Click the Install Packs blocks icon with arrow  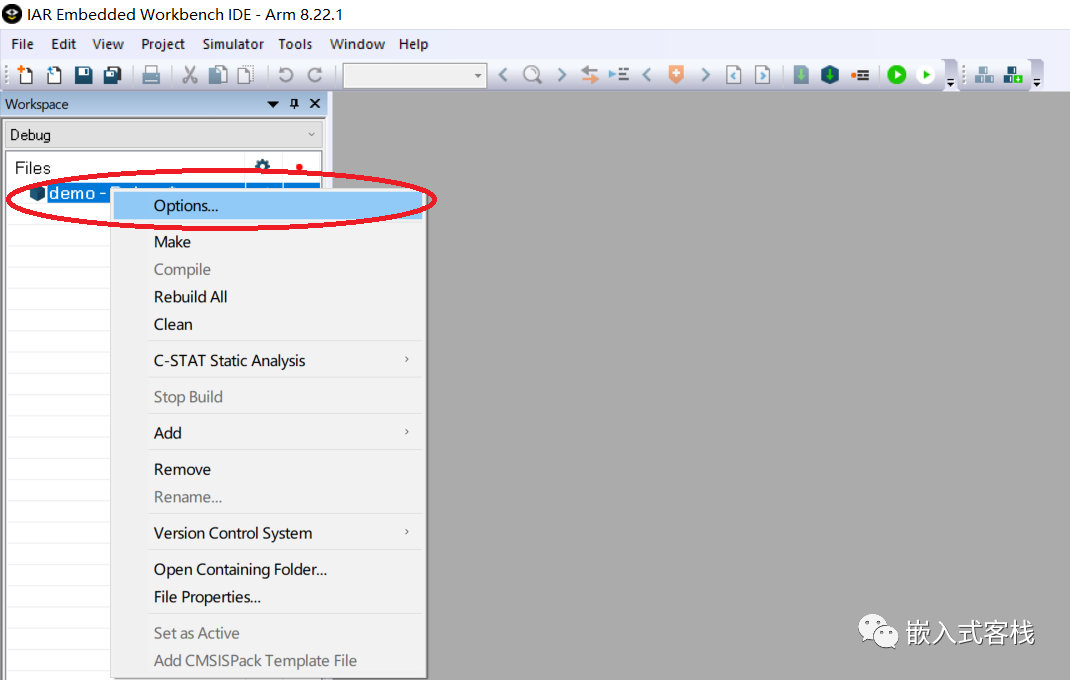(1013, 74)
